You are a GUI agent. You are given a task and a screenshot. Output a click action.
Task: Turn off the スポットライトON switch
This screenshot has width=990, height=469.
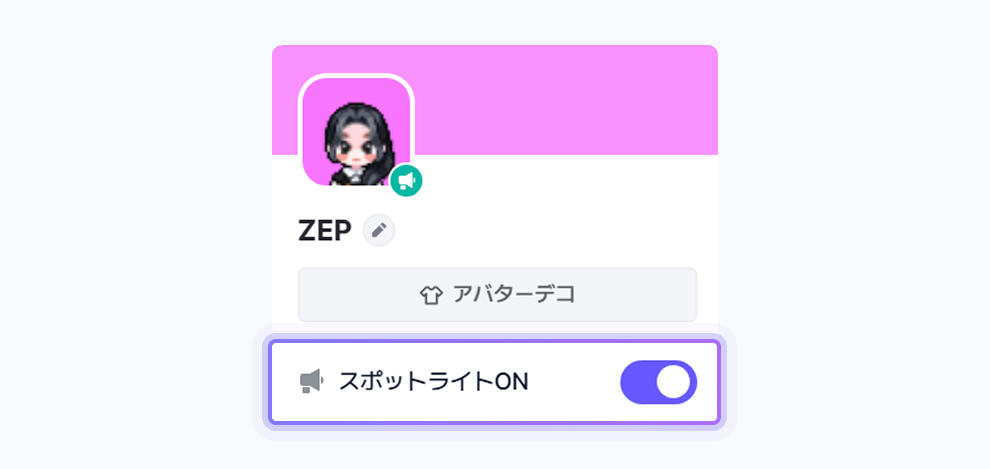point(659,382)
